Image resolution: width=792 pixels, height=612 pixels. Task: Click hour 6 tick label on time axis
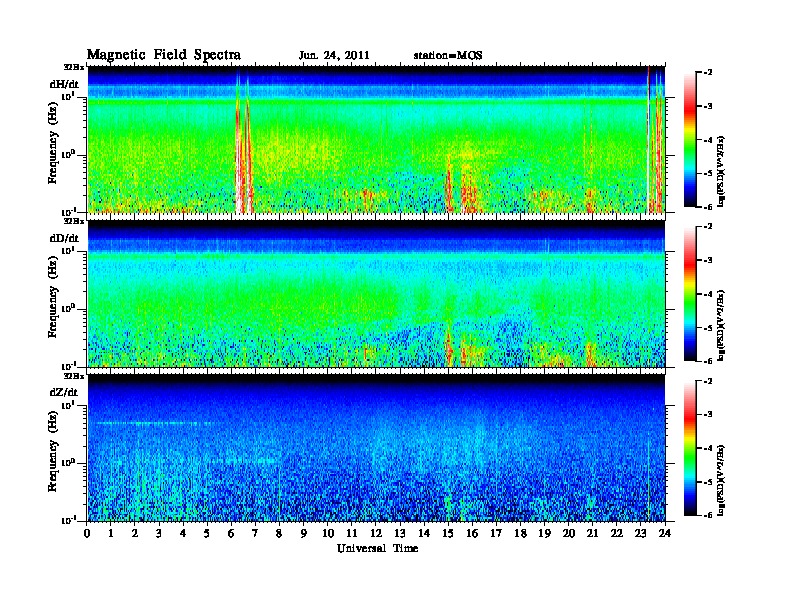[231, 533]
